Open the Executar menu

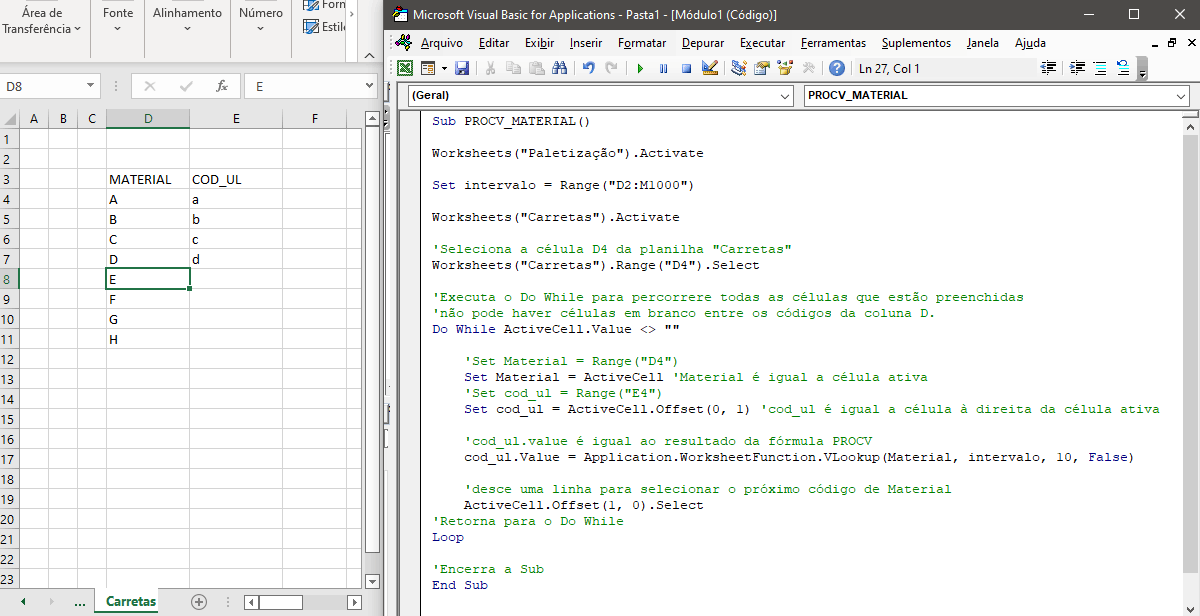[x=762, y=43]
